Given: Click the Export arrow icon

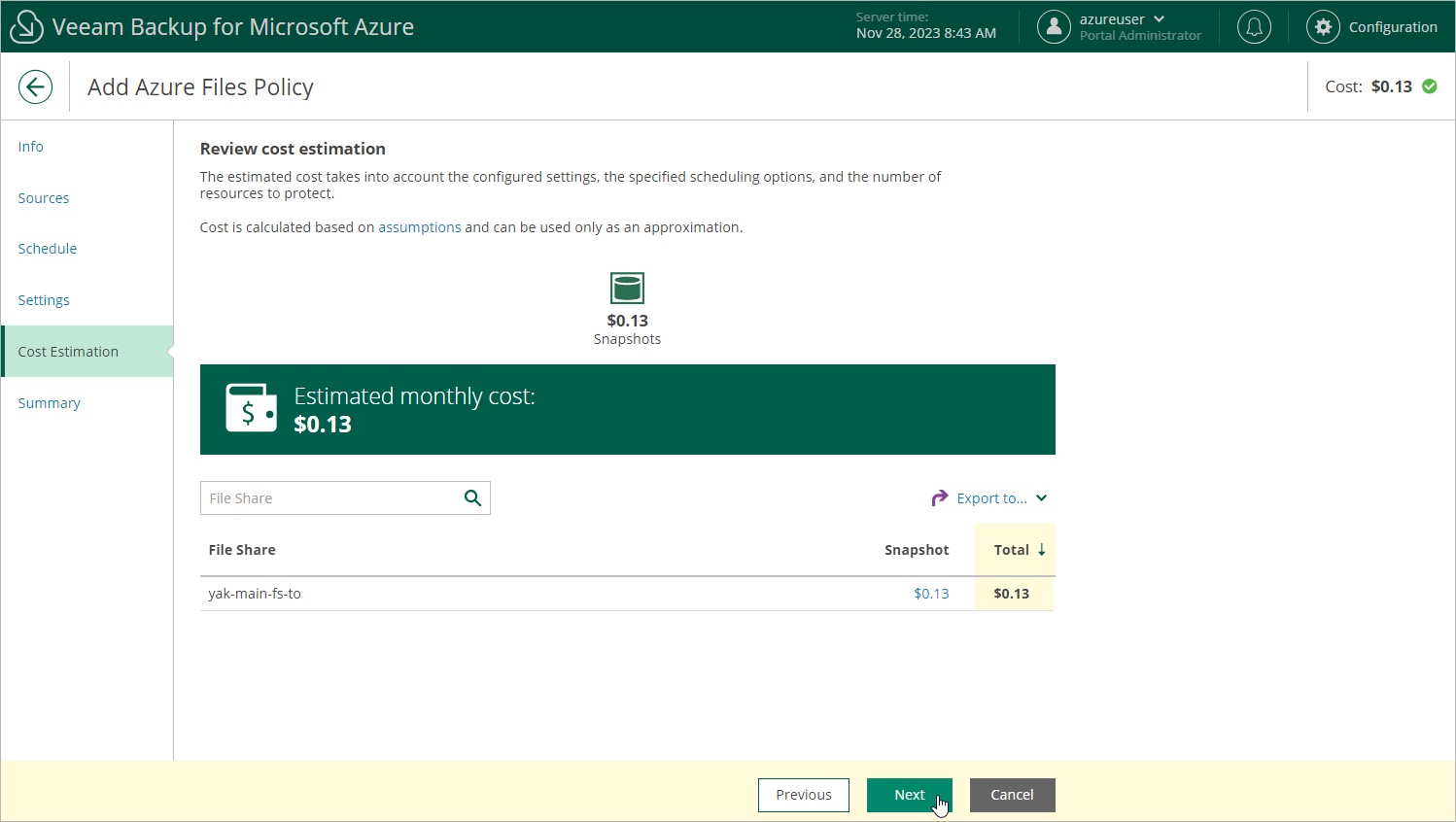Looking at the screenshot, I should point(939,498).
